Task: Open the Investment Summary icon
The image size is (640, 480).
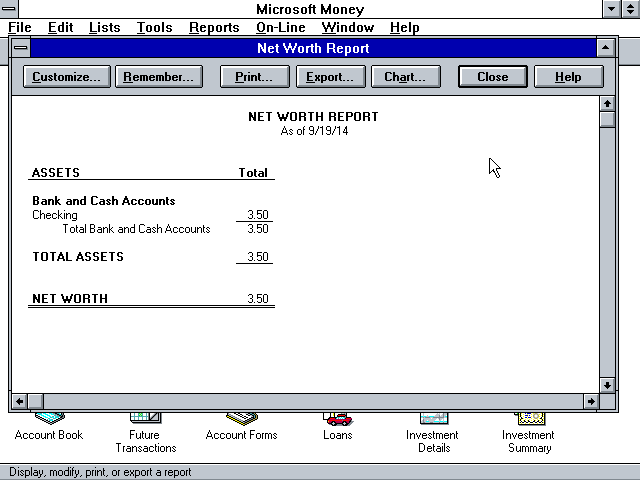Action: 528,418
